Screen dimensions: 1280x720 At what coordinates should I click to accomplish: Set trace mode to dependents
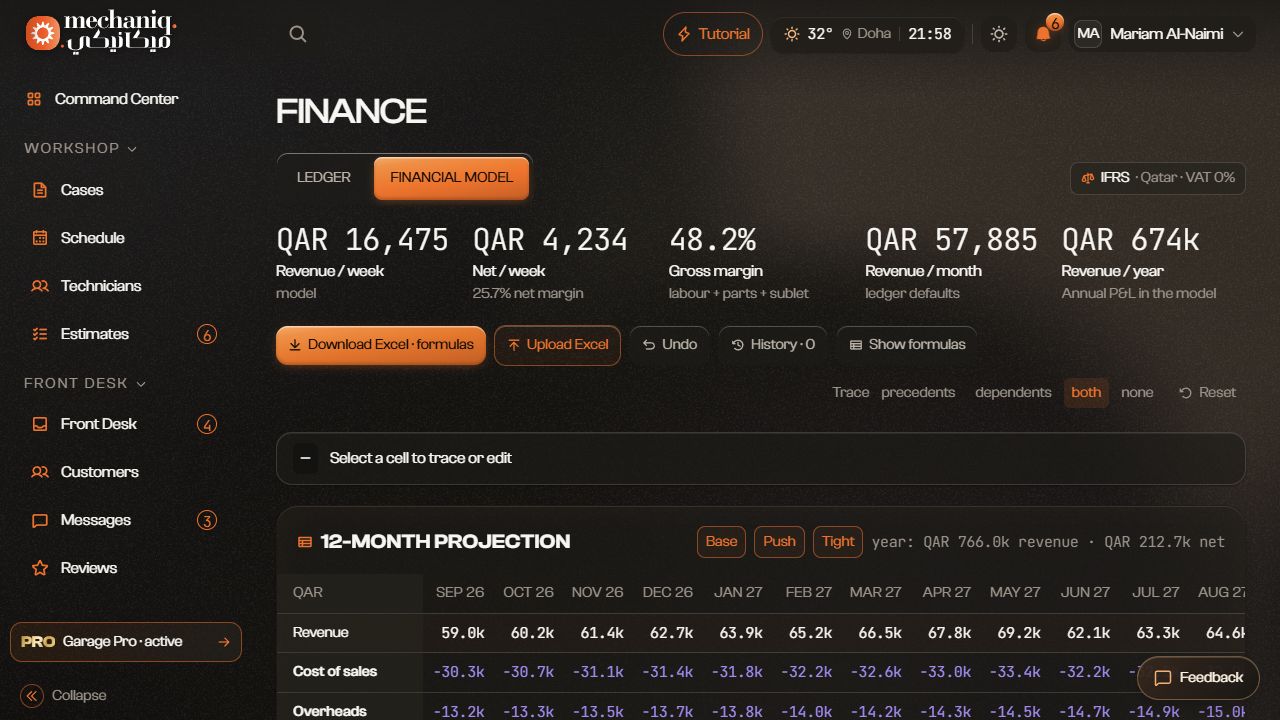pyautogui.click(x=1013, y=393)
